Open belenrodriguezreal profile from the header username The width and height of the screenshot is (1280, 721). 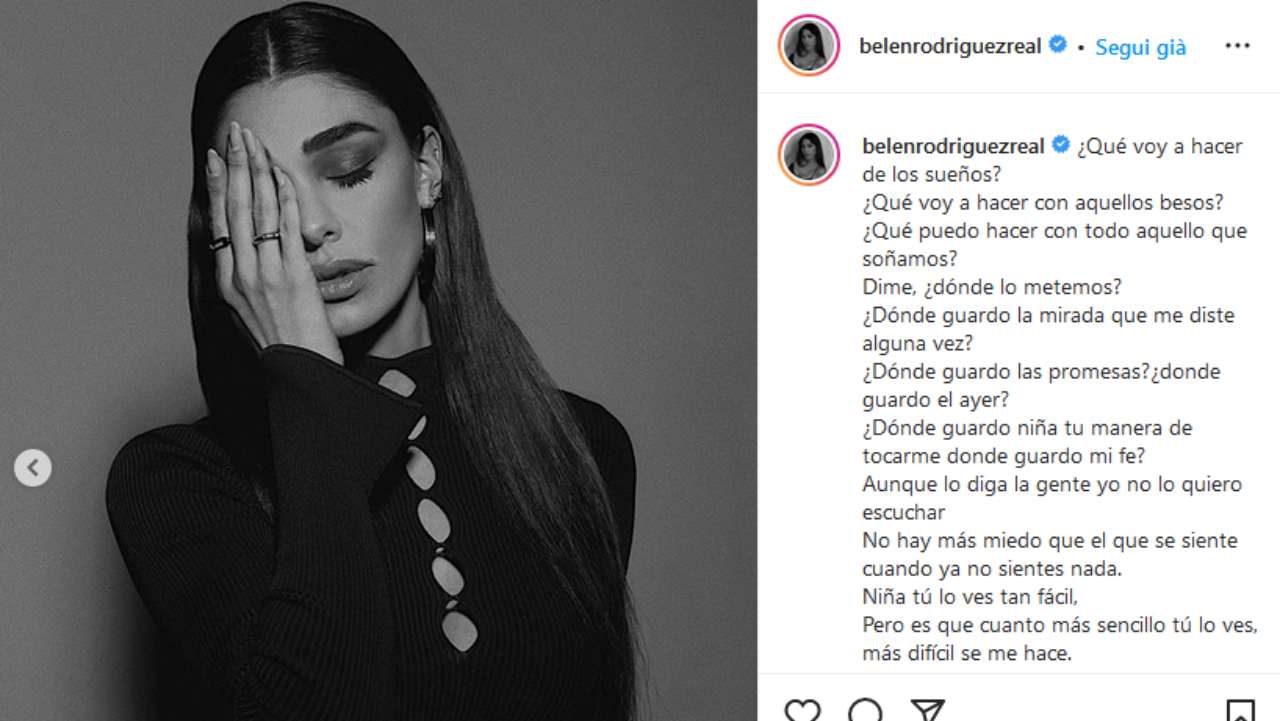click(950, 46)
